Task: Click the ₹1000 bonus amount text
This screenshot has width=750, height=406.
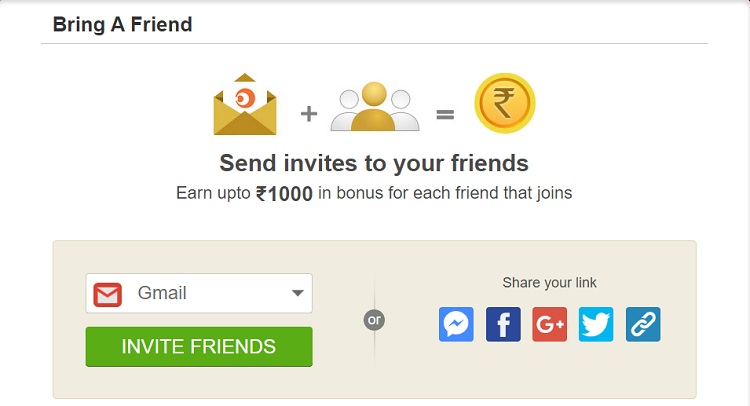Action: pos(284,194)
